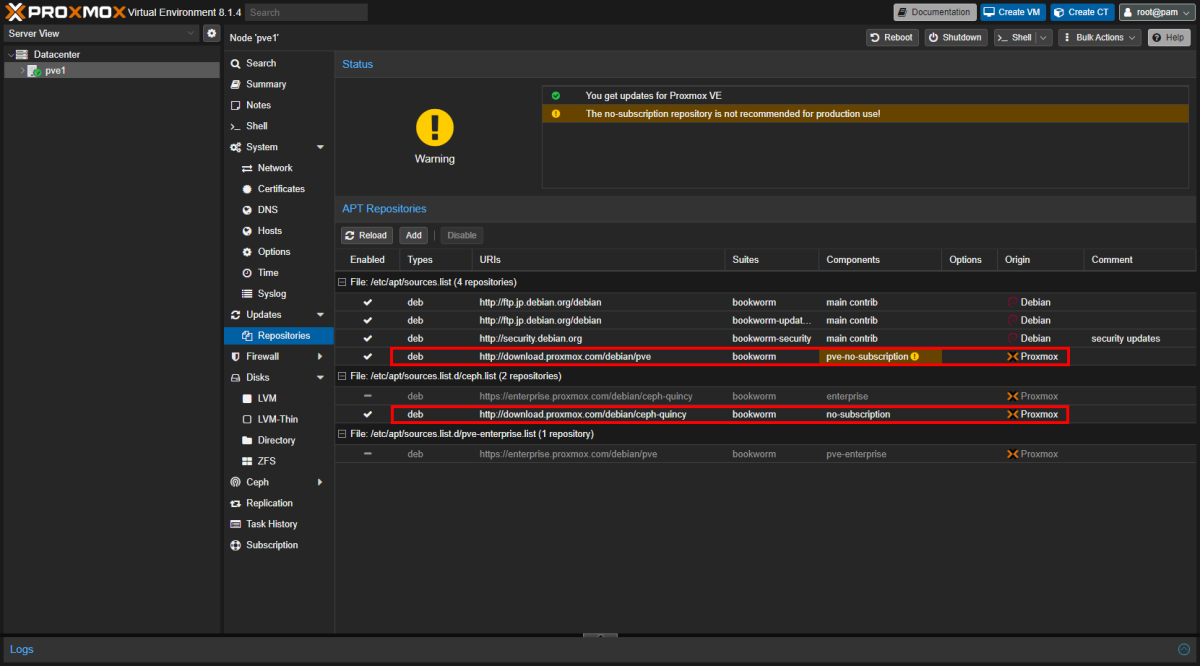Viewport: 1200px width, 666px height.
Task: Select the Network icon under System
Action: coord(247,168)
